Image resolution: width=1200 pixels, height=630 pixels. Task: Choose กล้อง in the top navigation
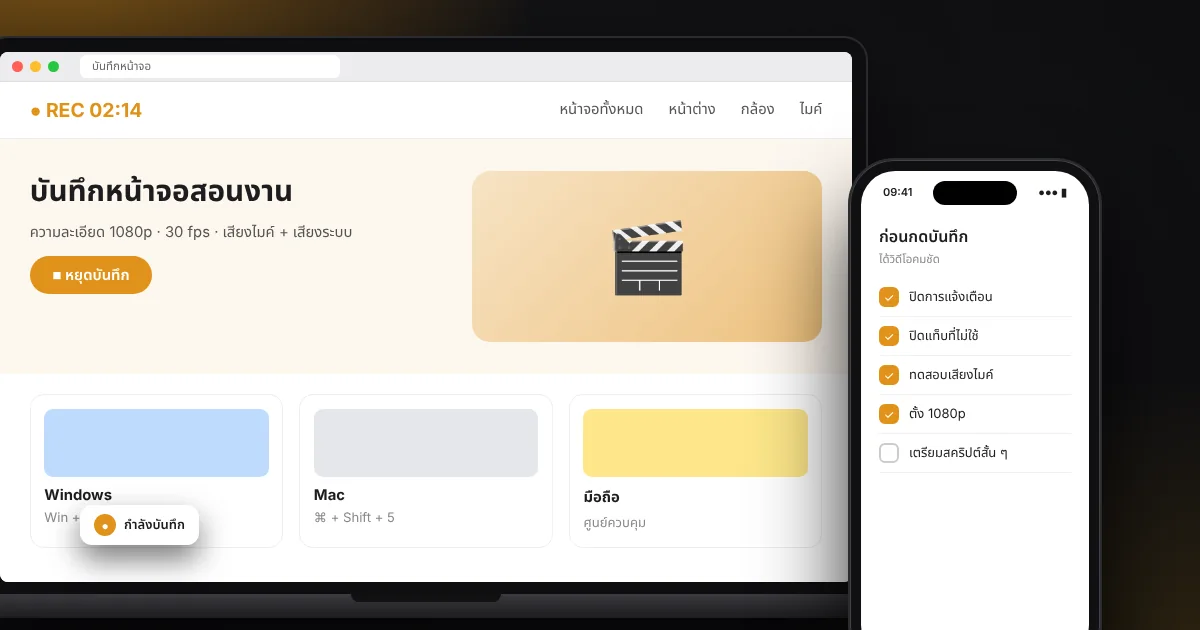[757, 110]
